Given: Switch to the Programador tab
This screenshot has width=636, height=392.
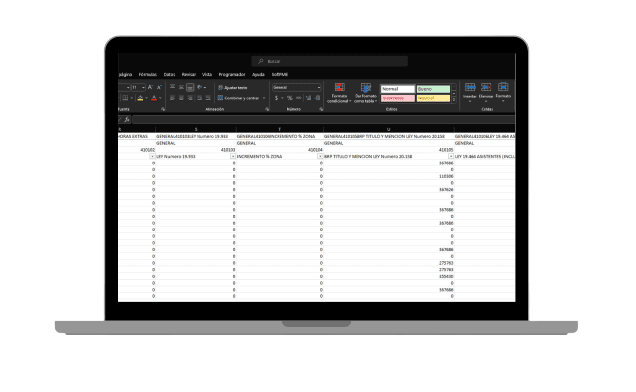Looking at the screenshot, I should [x=232, y=75].
